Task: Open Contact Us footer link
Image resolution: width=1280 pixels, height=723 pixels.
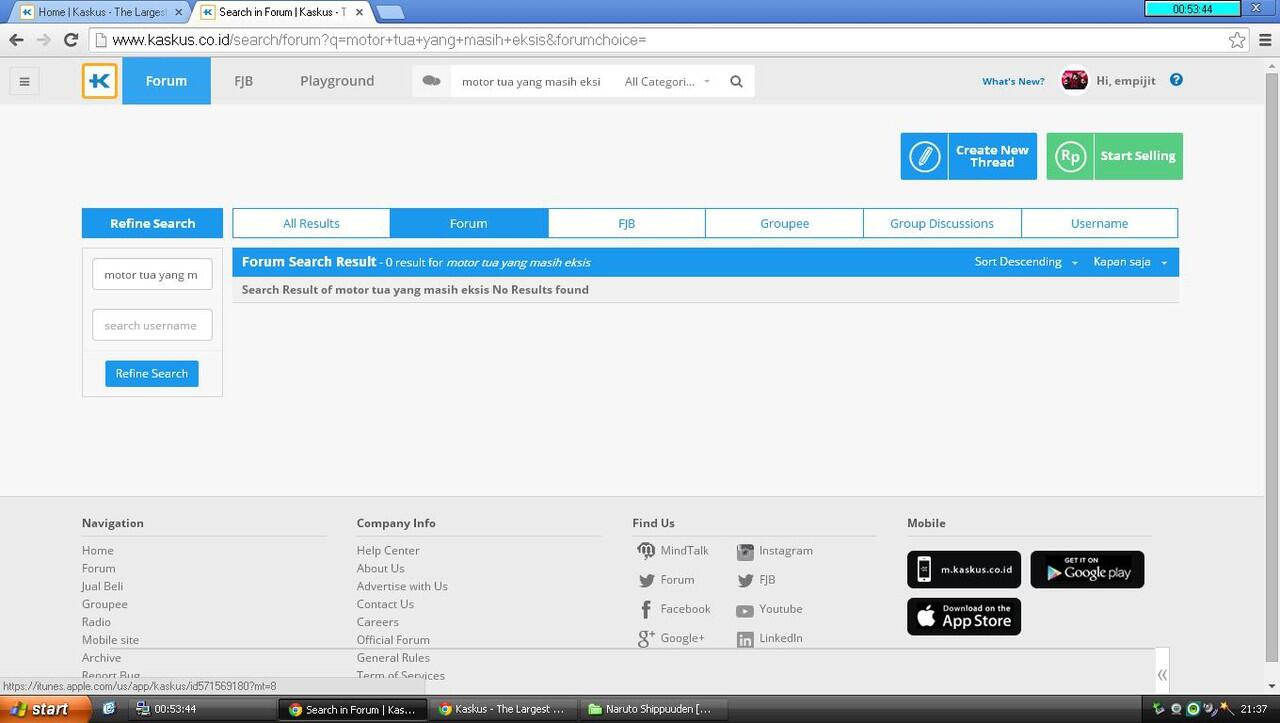Action: [385, 604]
